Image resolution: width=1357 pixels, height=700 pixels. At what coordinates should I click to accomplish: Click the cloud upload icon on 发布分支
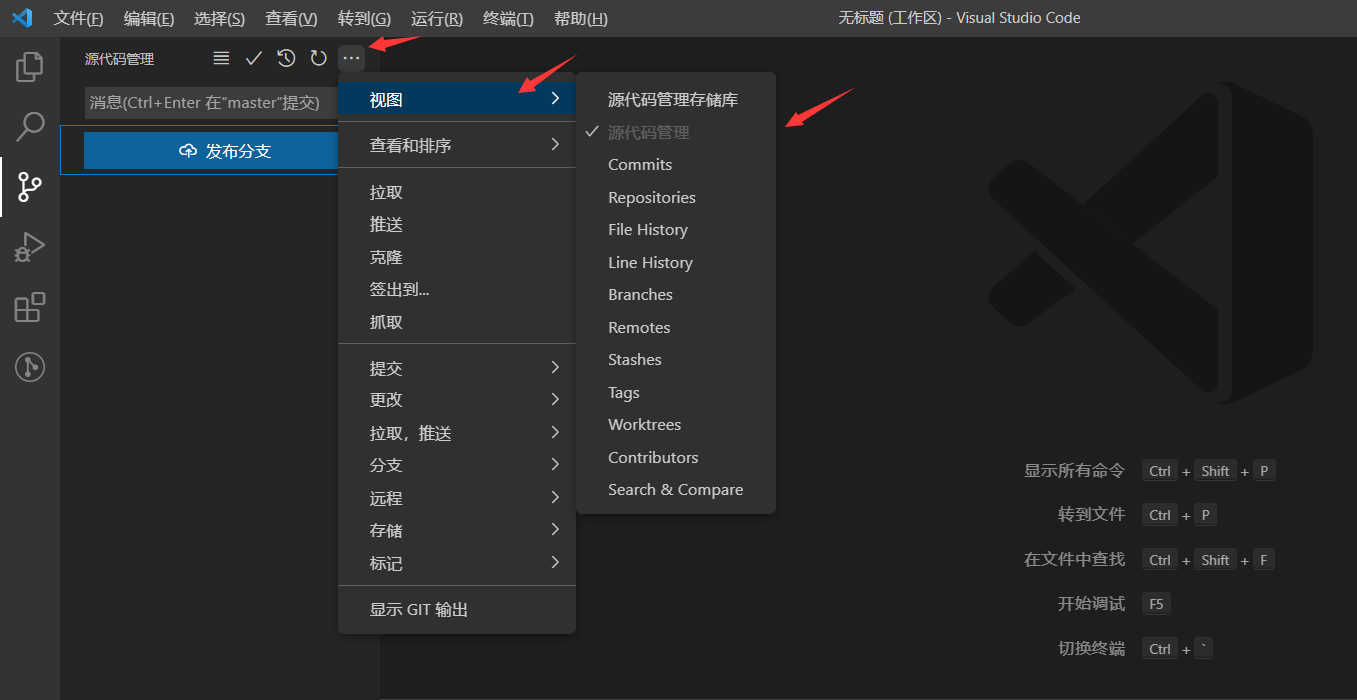tap(188, 151)
